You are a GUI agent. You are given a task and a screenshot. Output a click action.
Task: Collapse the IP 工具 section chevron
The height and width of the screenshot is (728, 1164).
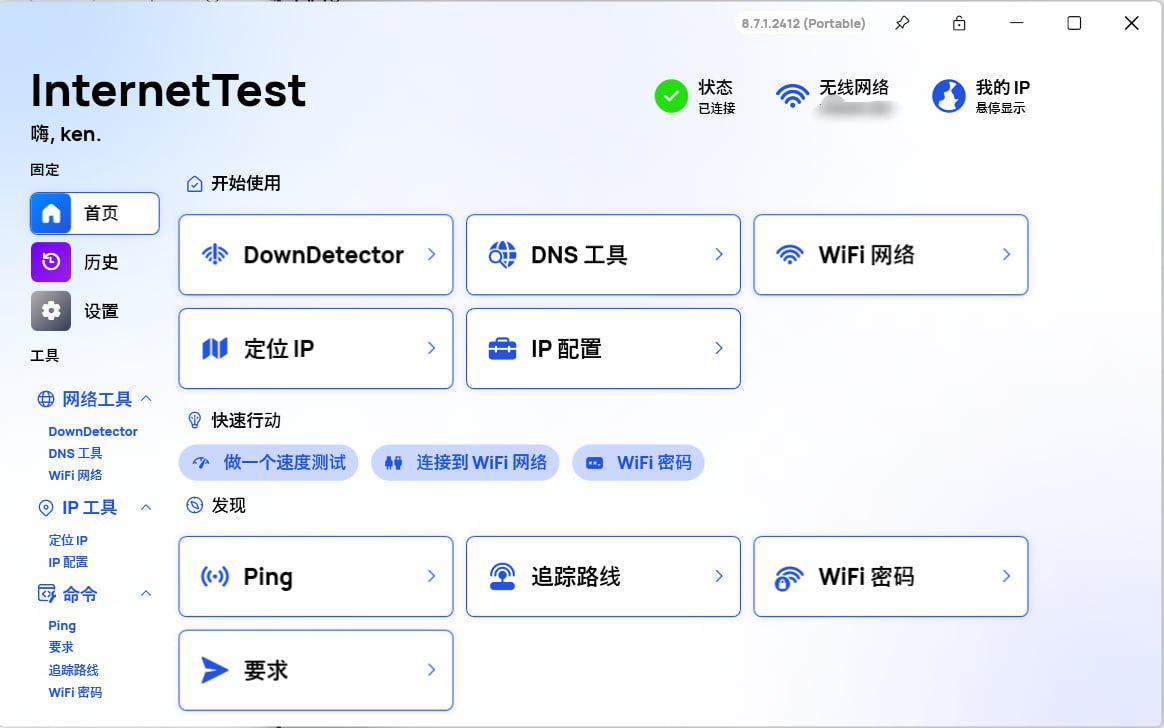click(x=147, y=507)
